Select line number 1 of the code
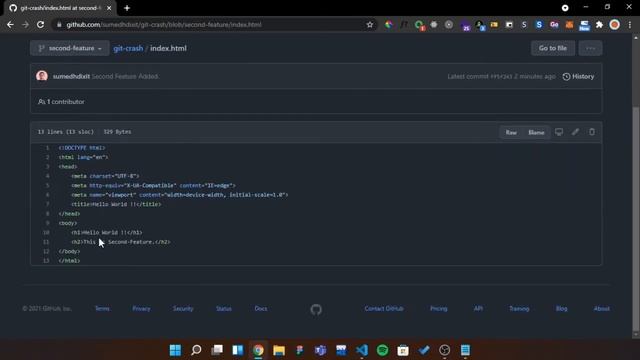Viewport: 640px width, 360px height. [x=47, y=148]
